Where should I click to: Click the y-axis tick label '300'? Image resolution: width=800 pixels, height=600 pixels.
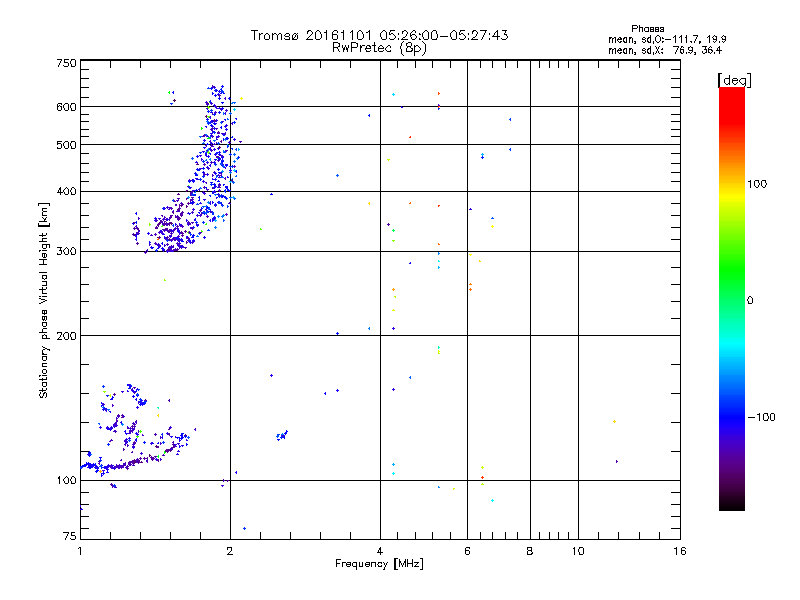(66, 252)
